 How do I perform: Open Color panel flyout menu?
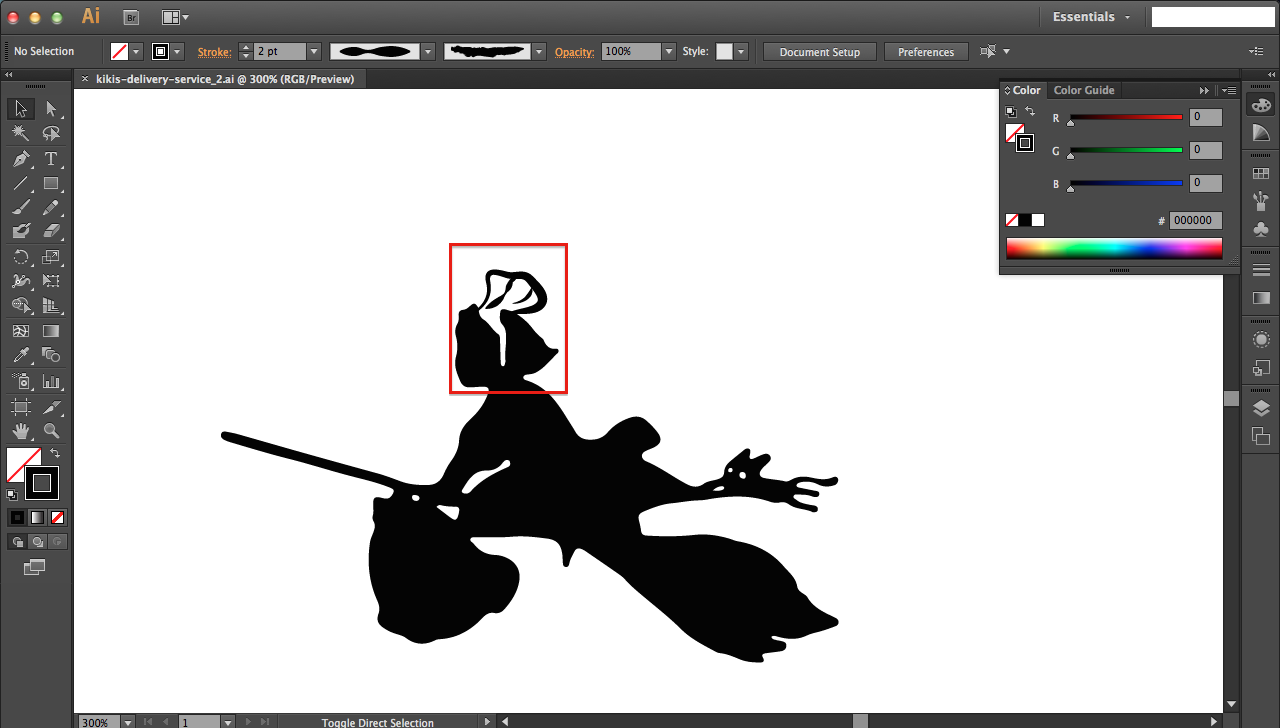1229,90
